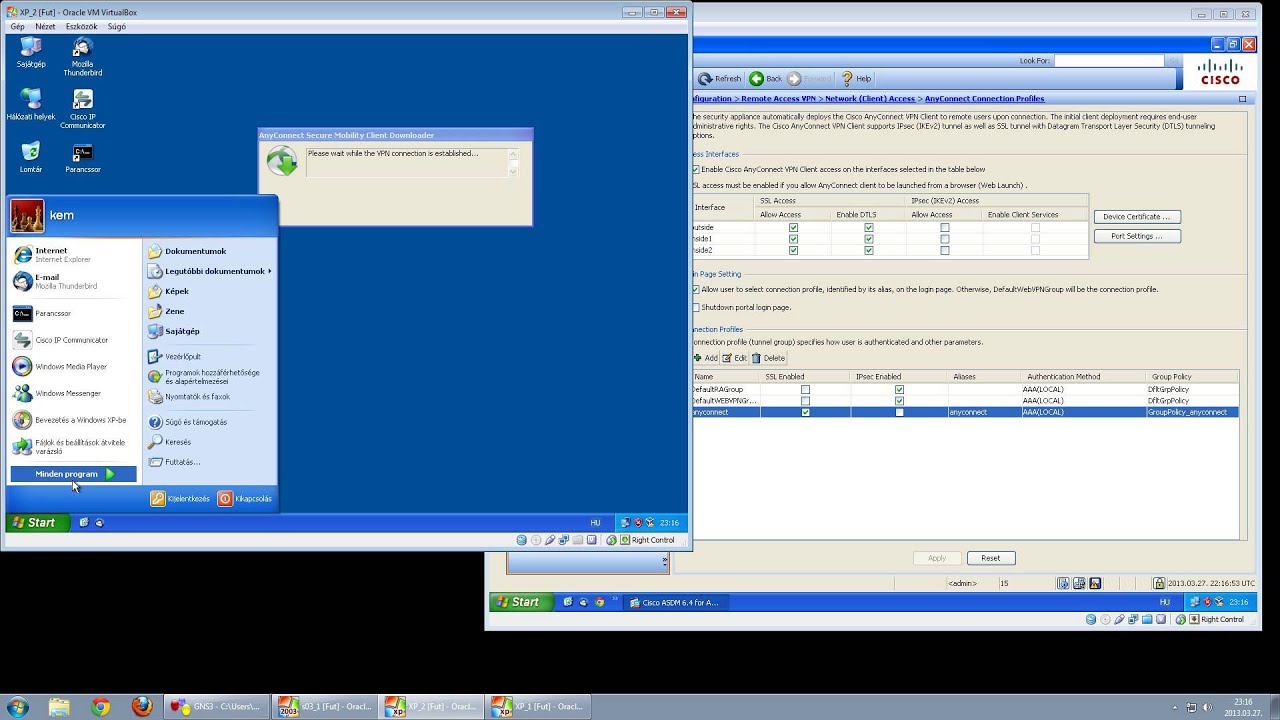Toggle Allow user to select connection profile checkbox
The height and width of the screenshot is (720, 1280).
click(696, 289)
